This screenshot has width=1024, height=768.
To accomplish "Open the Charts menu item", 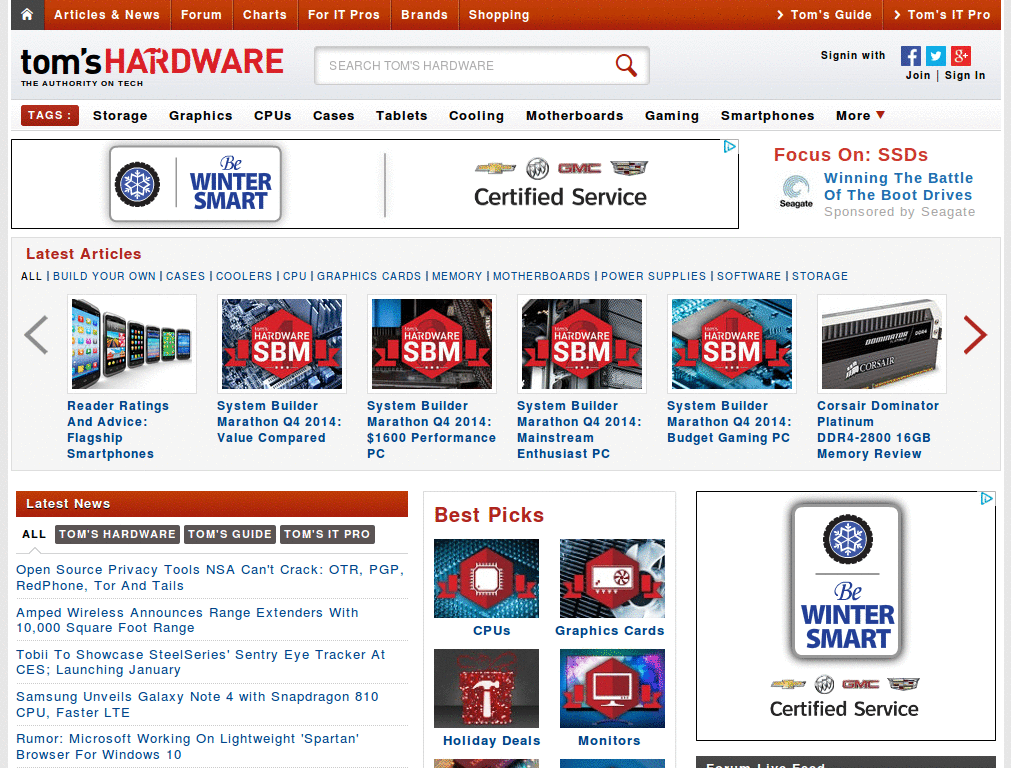I will [264, 14].
